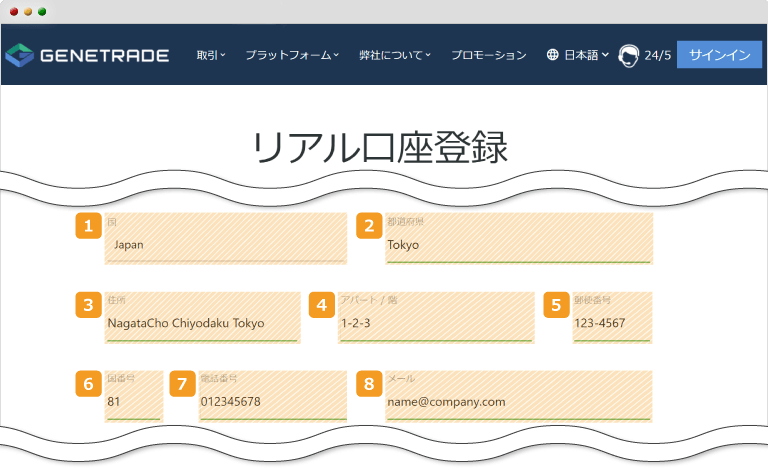Screen dimensions: 768x470
Task: Maximize the window with green button
Action: (x=42, y=12)
